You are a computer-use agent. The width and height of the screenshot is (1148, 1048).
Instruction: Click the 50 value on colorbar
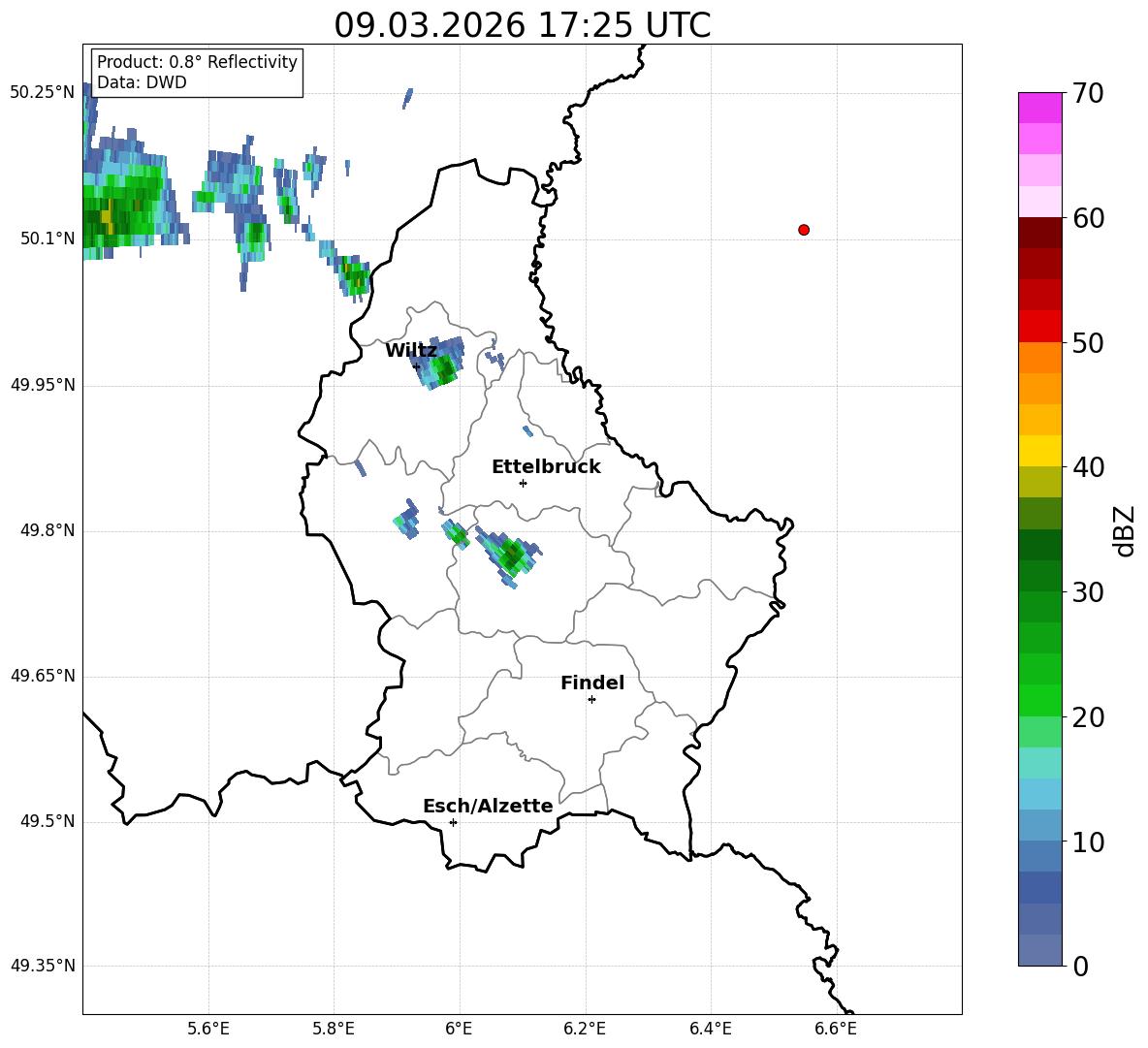(1088, 342)
